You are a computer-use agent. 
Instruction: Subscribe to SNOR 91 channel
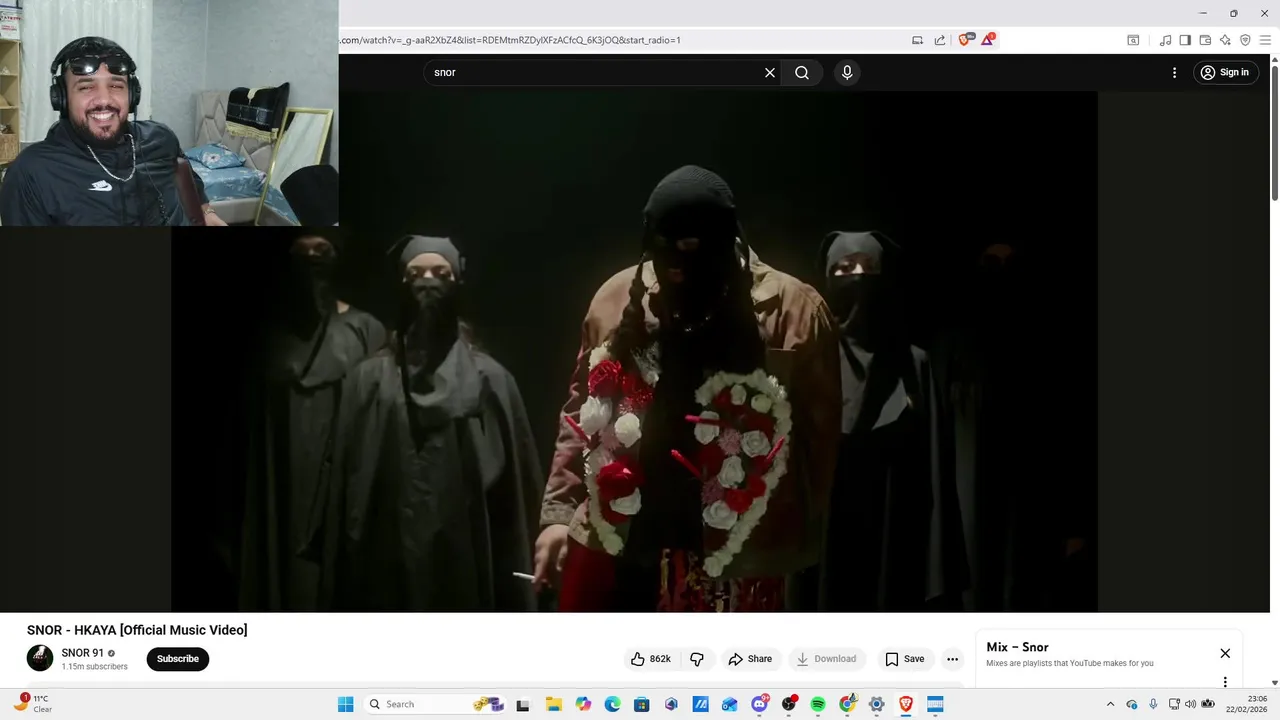[x=178, y=659]
